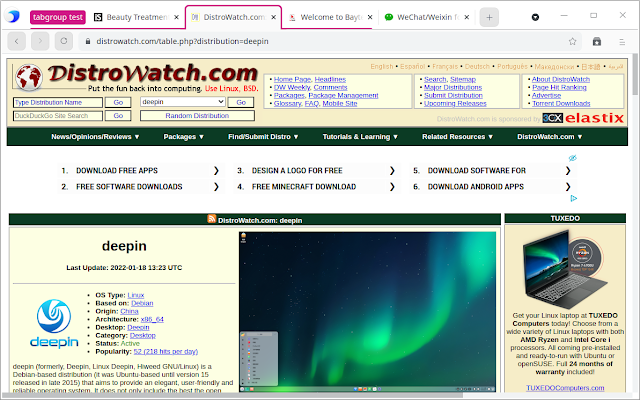Image resolution: width=640 pixels, height=400 pixels.
Task: Click the ad hide eye icon
Action: 573,158
